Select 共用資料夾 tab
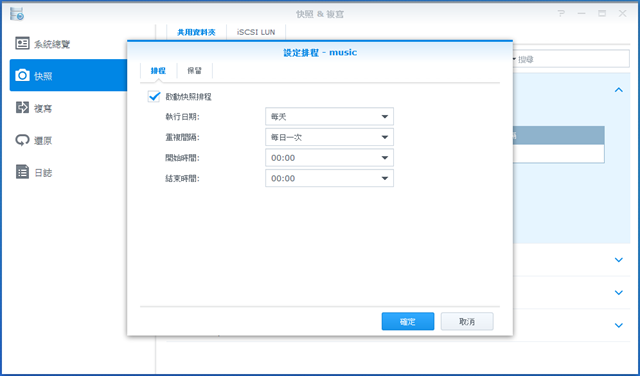The image size is (640, 376). (x=196, y=32)
